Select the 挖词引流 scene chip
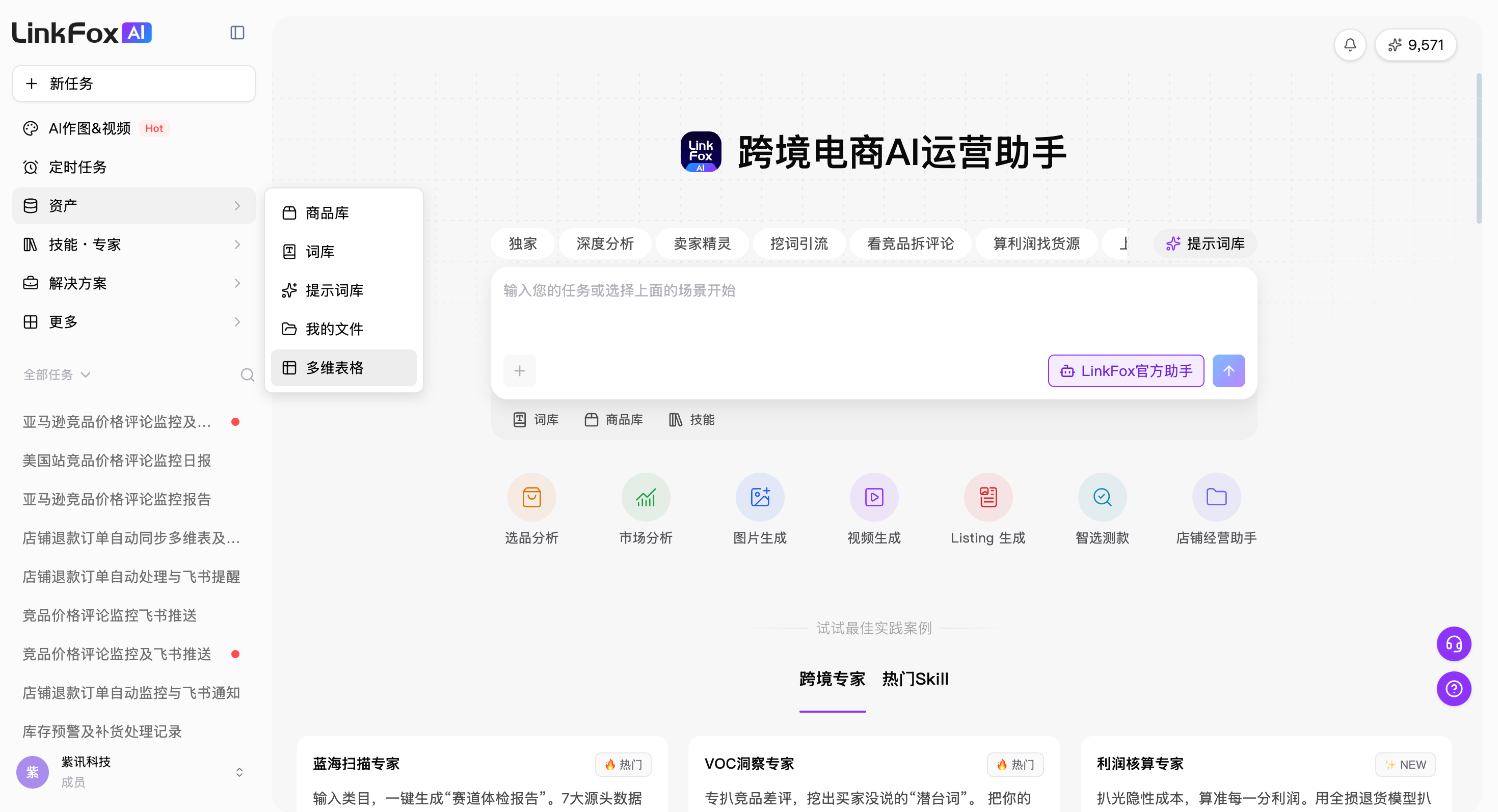The image size is (1498, 812). [799, 243]
